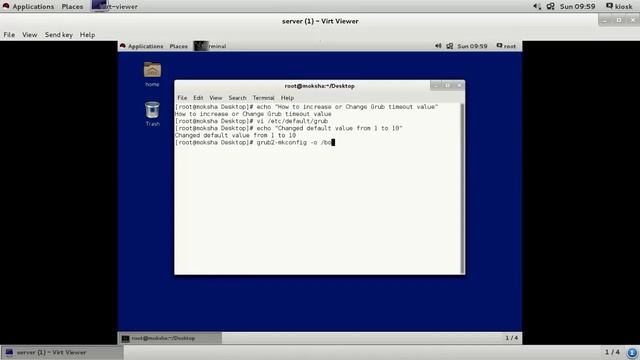Select guest taskbar entry root@moksha:~/Desktop

[170, 338]
